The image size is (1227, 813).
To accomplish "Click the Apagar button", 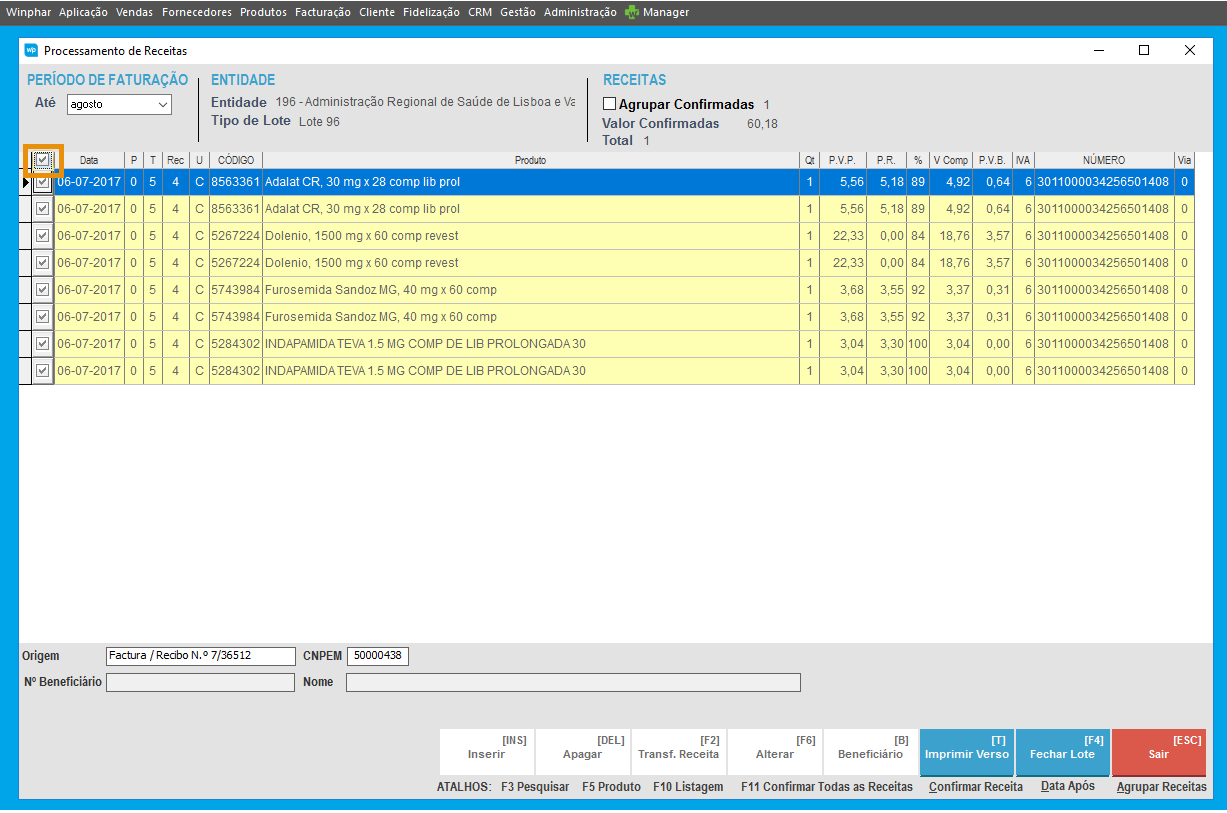I will (x=583, y=752).
